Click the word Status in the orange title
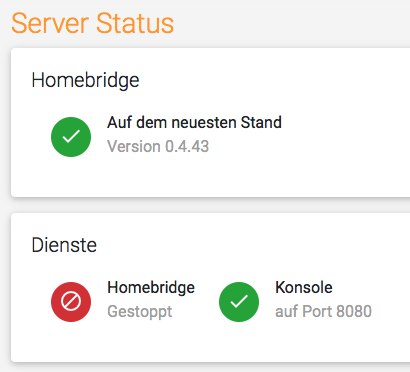This screenshot has height=372, width=410. tap(135, 23)
